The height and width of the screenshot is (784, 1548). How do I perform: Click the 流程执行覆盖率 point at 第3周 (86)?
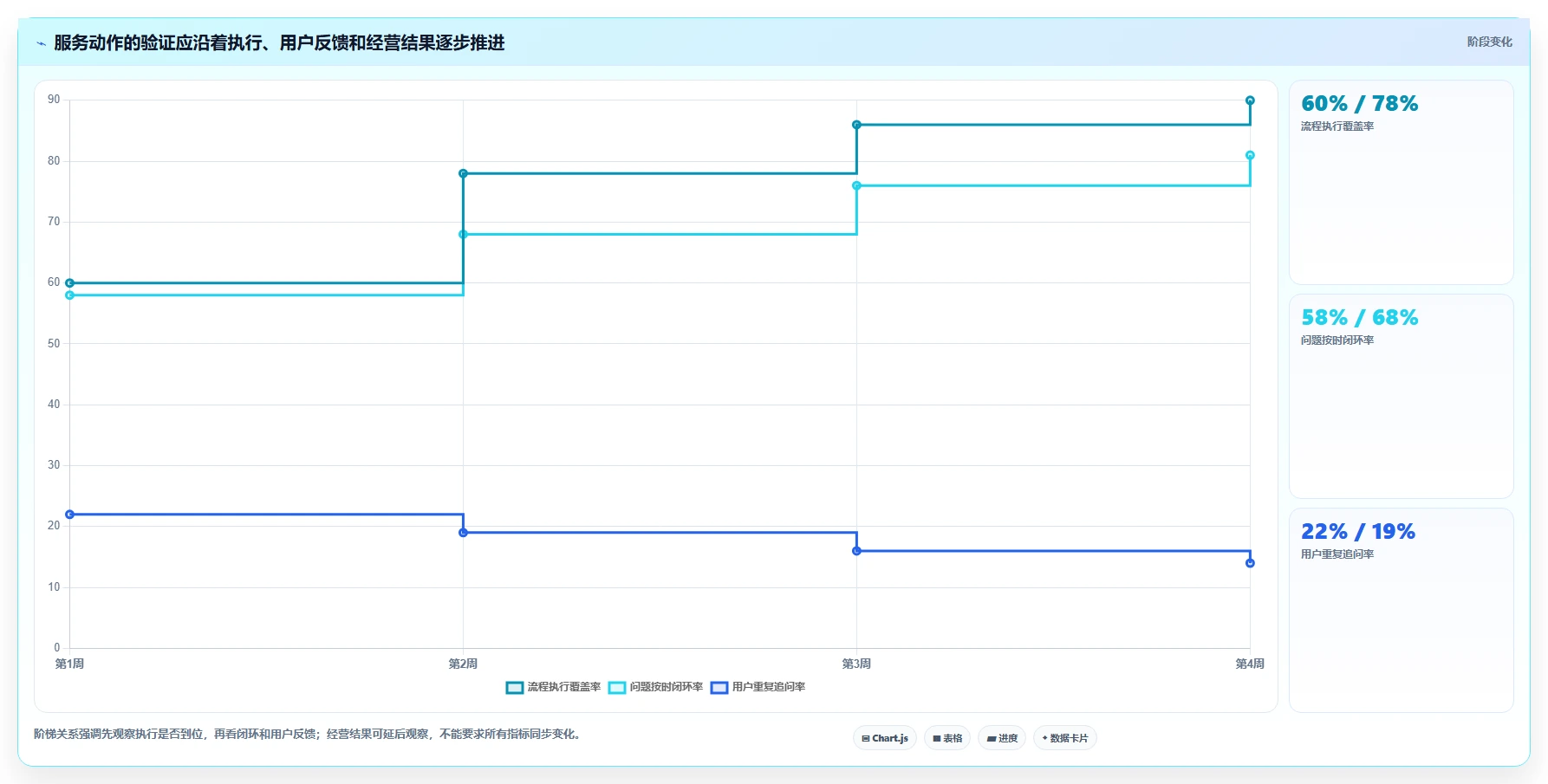(856, 125)
